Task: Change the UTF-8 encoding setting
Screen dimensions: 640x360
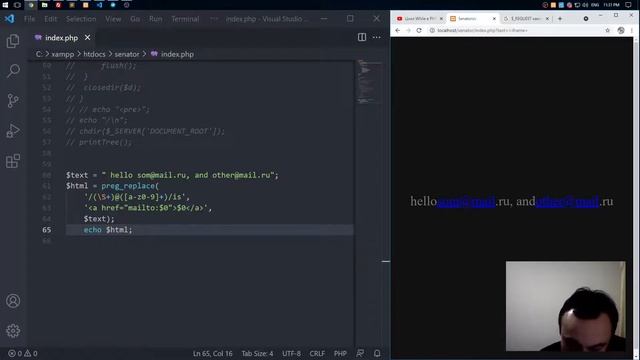Action: tap(291, 353)
